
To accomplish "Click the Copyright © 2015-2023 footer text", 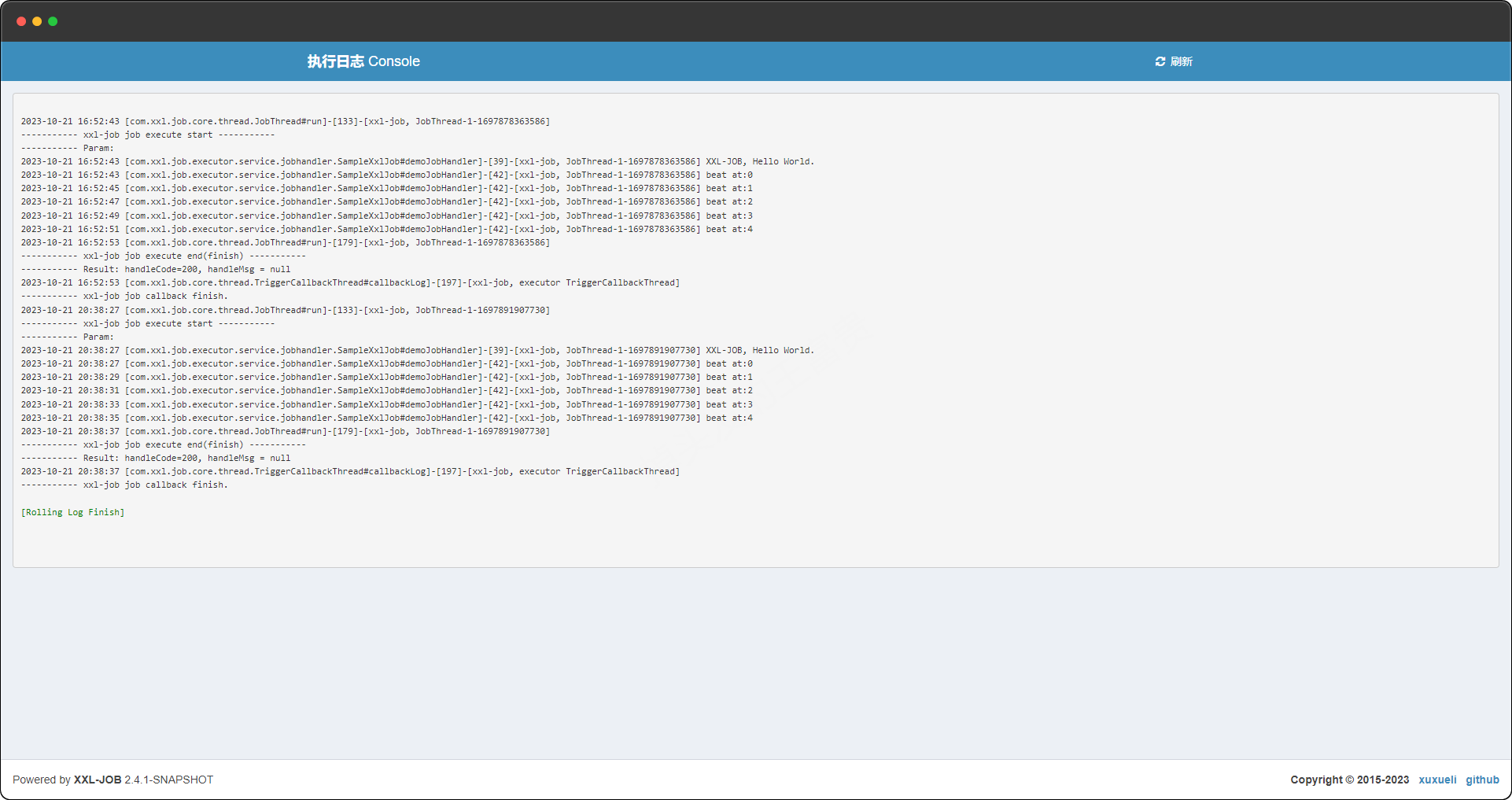I will 1350,780.
